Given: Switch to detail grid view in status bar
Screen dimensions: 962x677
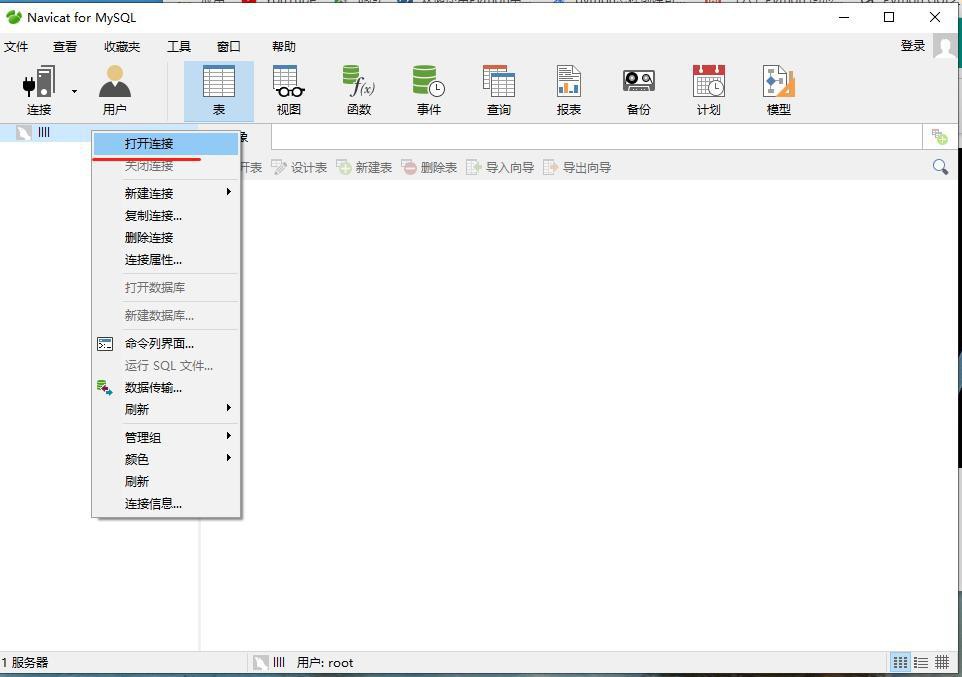Looking at the screenshot, I should pos(942,662).
